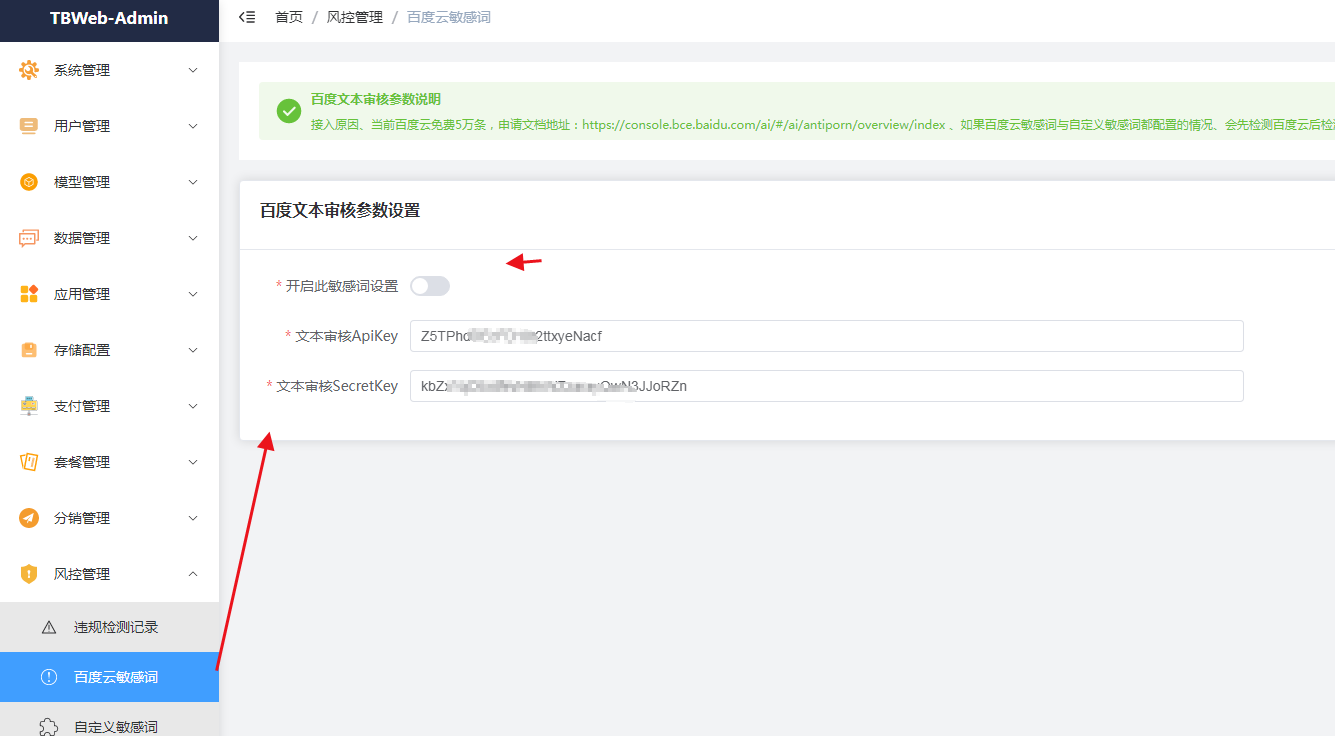The image size is (1335, 736).
Task: Open the 系统管理 menu label
Action: [82, 70]
